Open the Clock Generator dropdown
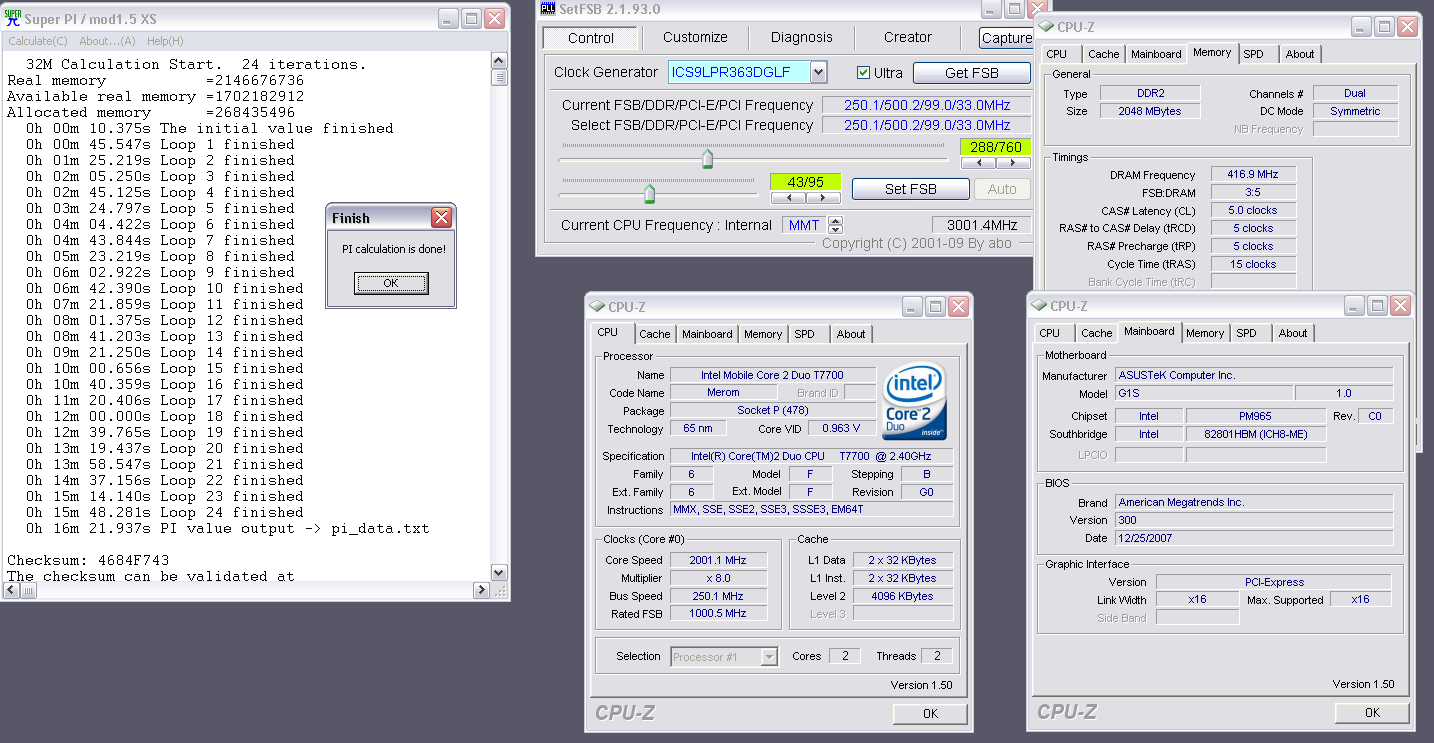The image size is (1434, 743). [819, 72]
